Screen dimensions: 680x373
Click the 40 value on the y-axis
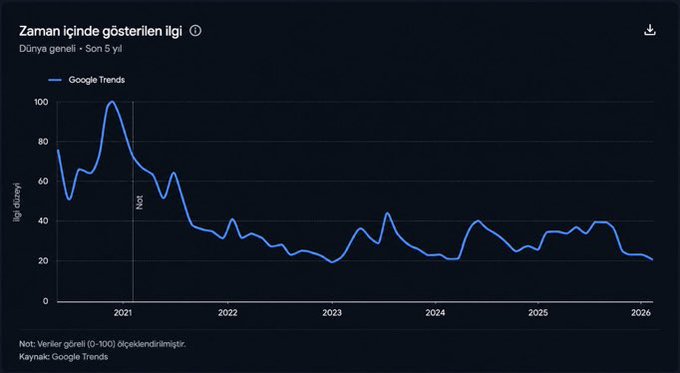click(x=43, y=221)
